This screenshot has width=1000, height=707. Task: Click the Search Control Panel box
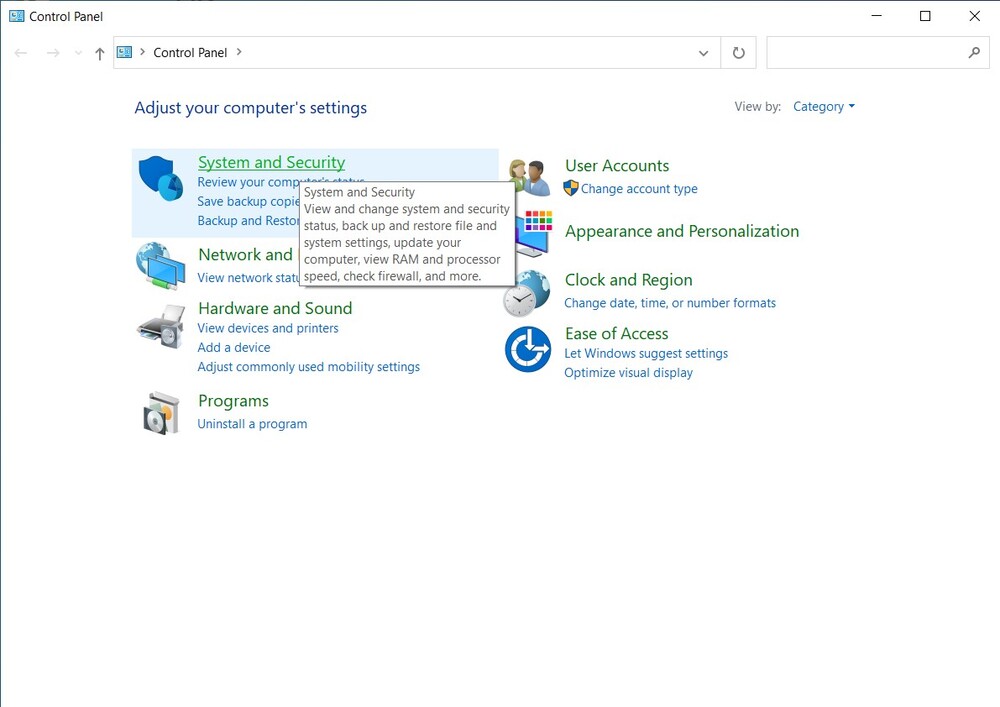pos(866,53)
